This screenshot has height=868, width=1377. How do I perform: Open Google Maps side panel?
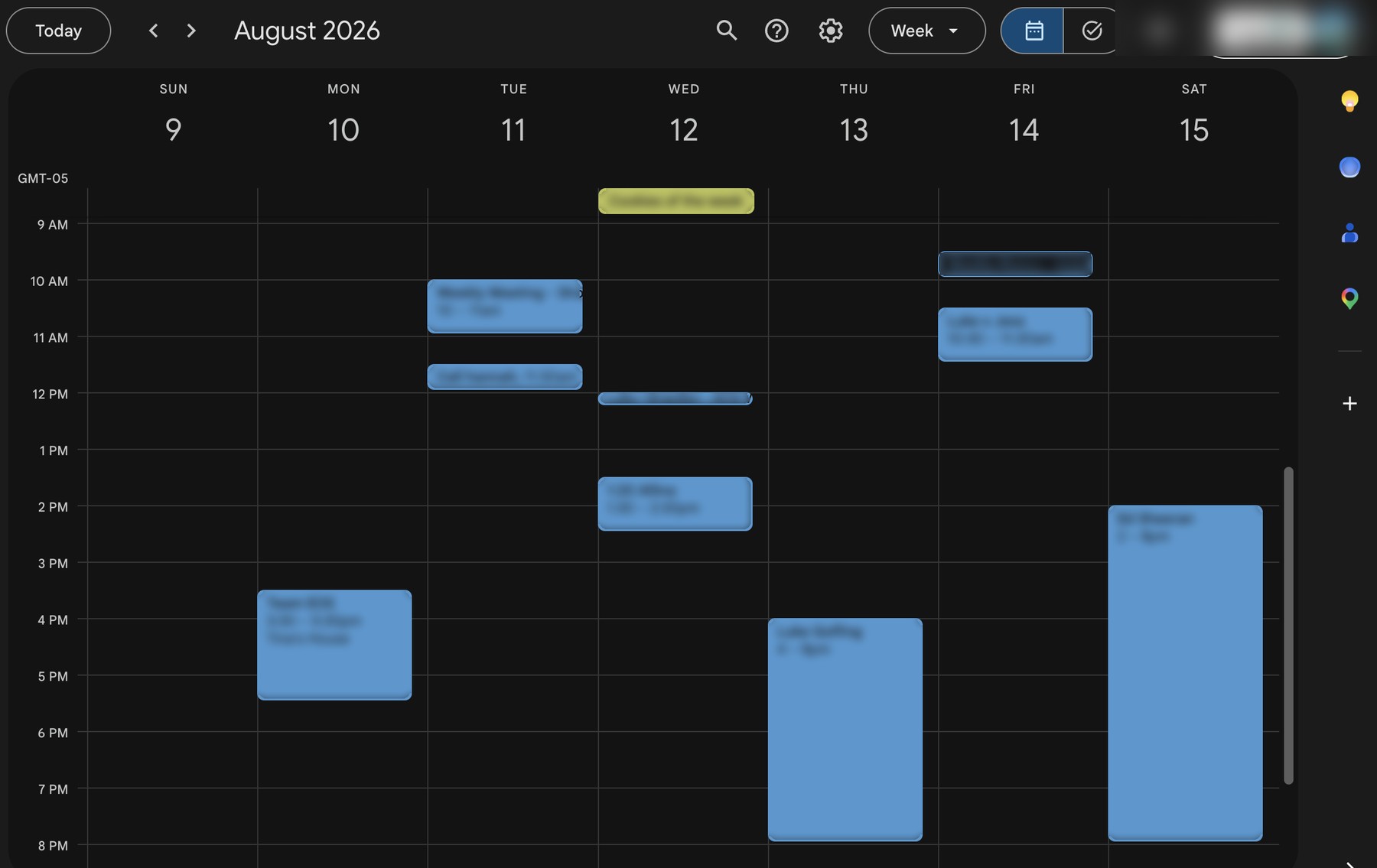tap(1349, 298)
